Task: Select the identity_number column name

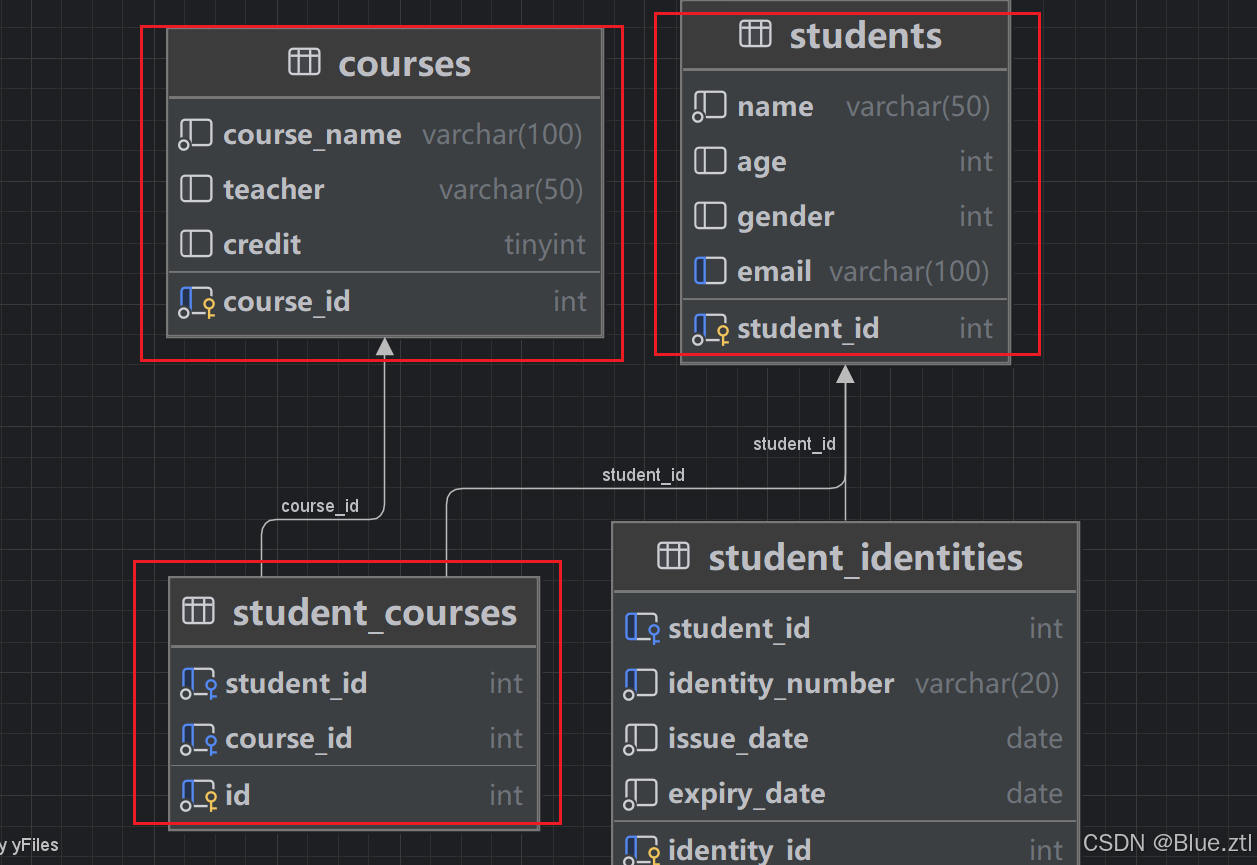Action: [781, 684]
